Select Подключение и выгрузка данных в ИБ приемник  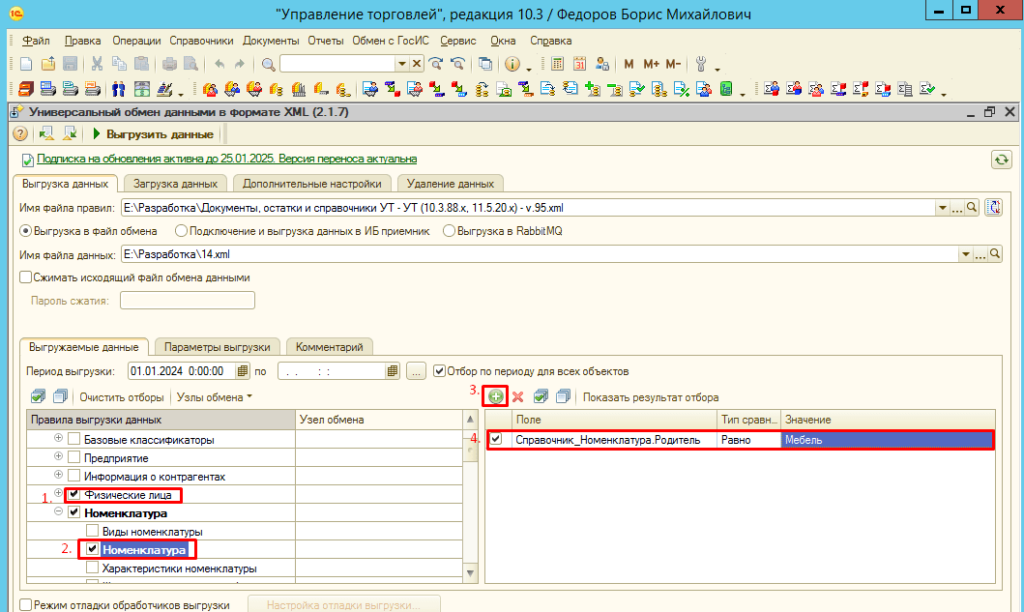181,231
